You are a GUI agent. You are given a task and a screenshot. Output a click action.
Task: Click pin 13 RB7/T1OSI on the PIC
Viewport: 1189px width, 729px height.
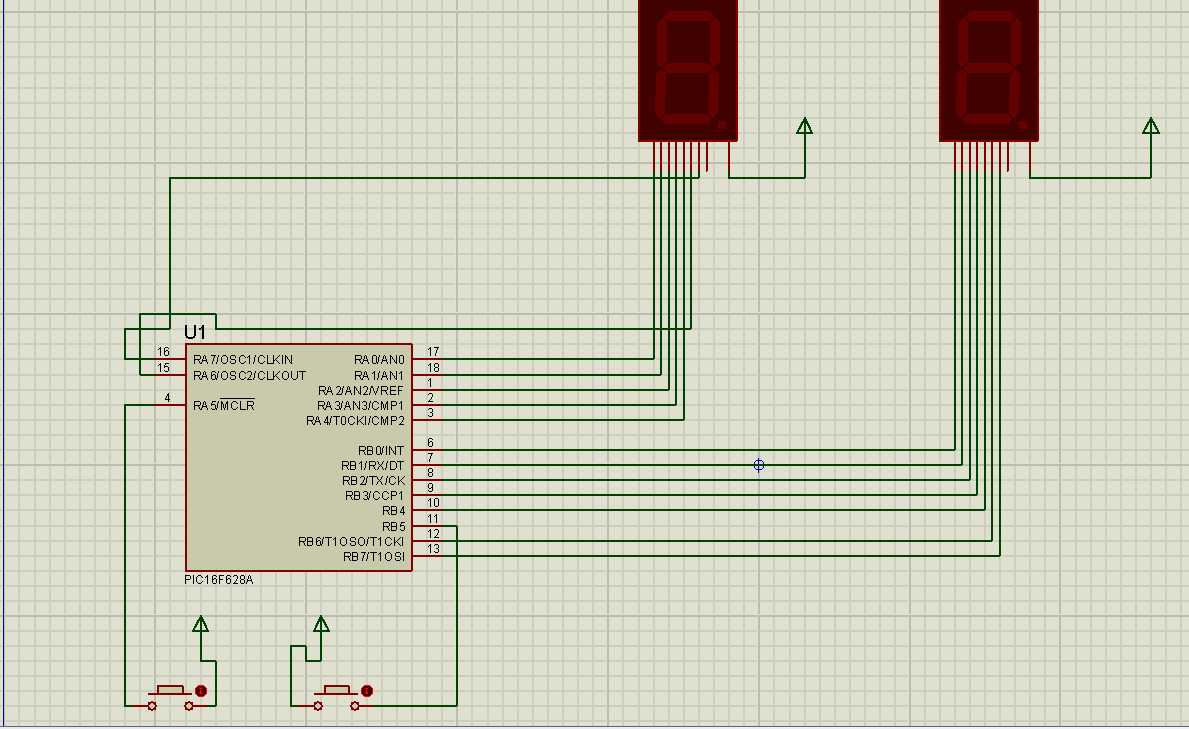tap(427, 556)
